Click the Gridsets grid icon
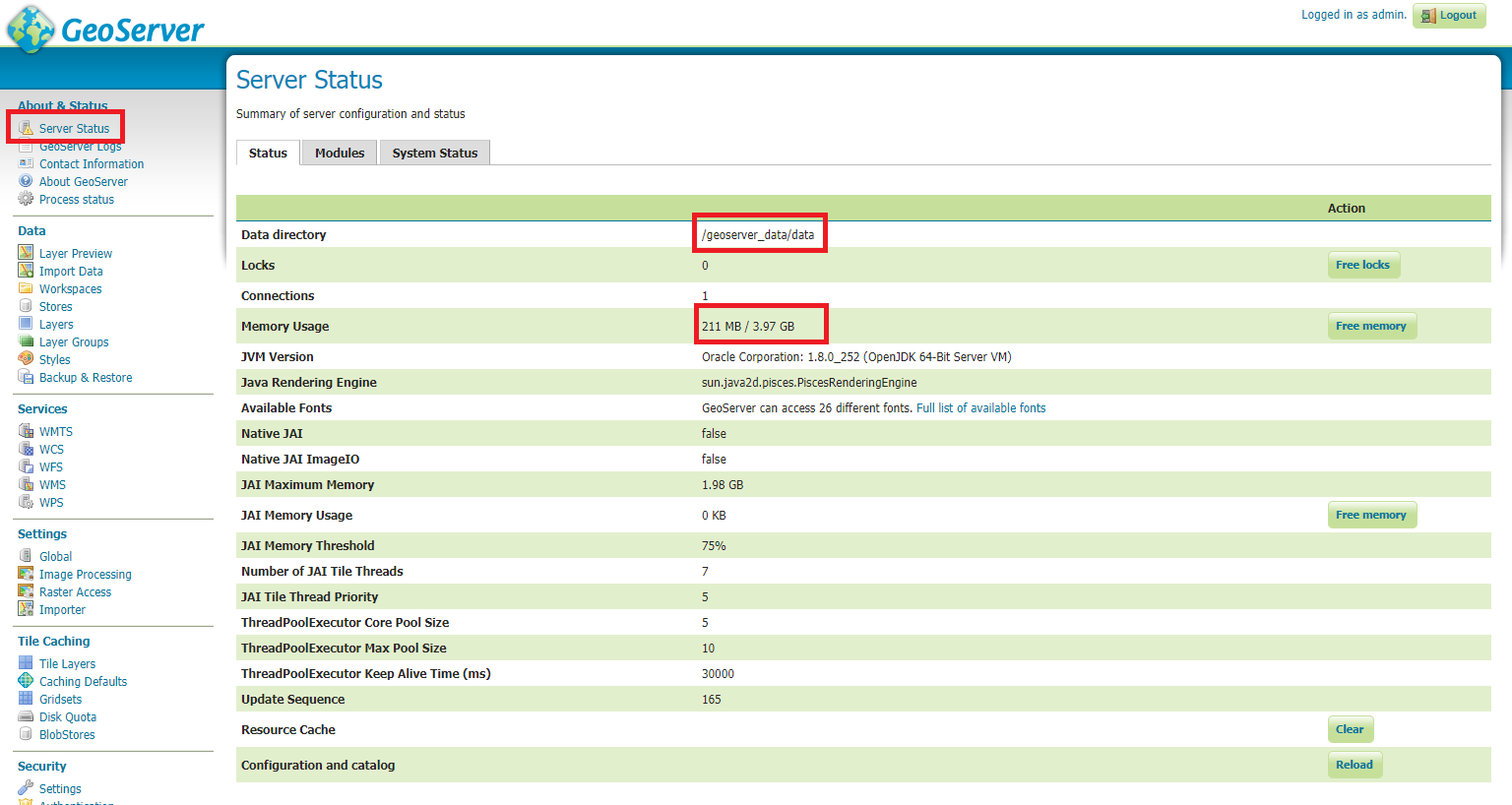This screenshot has height=805, width=1512. coord(26,699)
